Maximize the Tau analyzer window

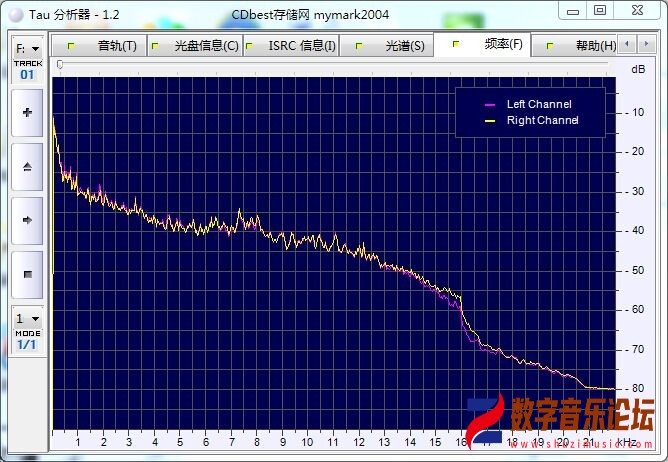coord(600,11)
